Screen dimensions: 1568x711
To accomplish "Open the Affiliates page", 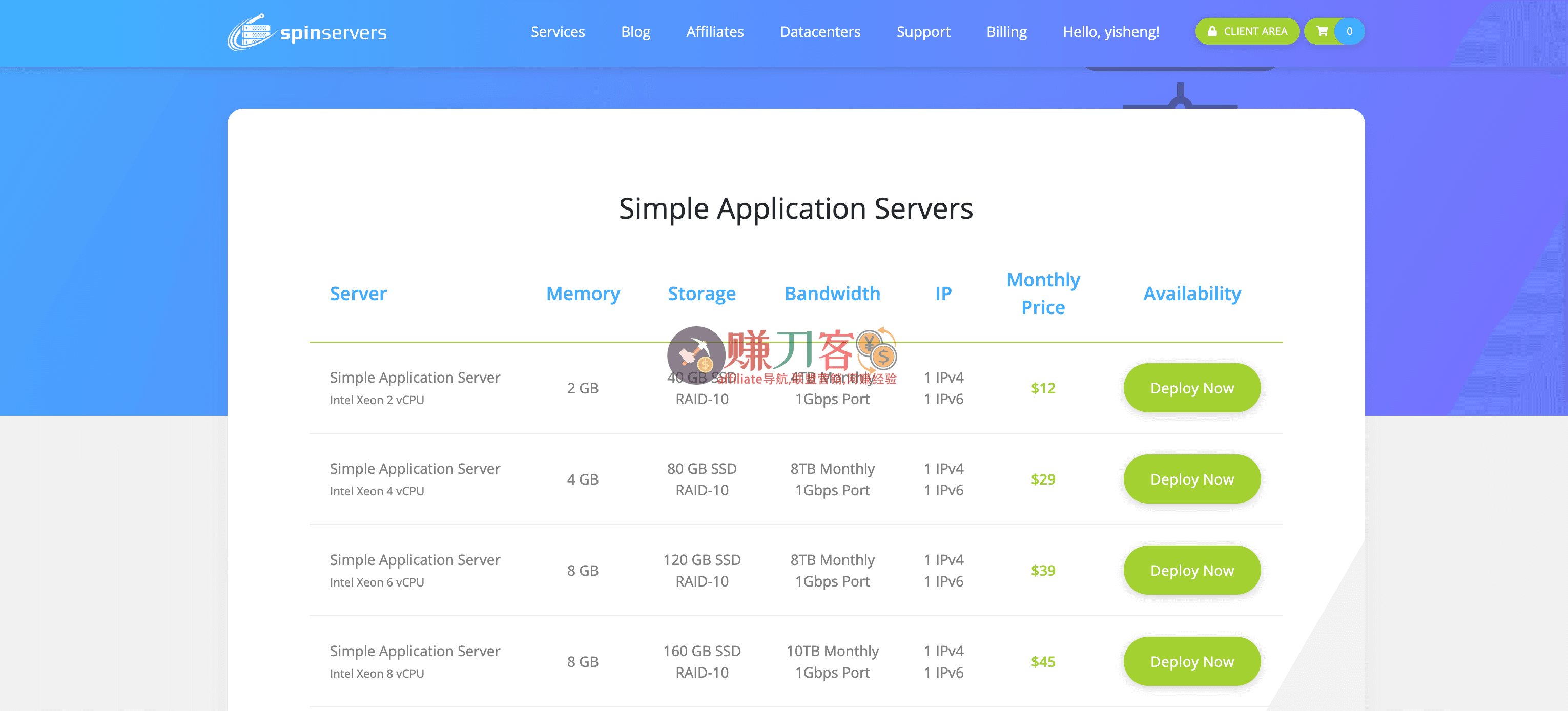I will [715, 32].
